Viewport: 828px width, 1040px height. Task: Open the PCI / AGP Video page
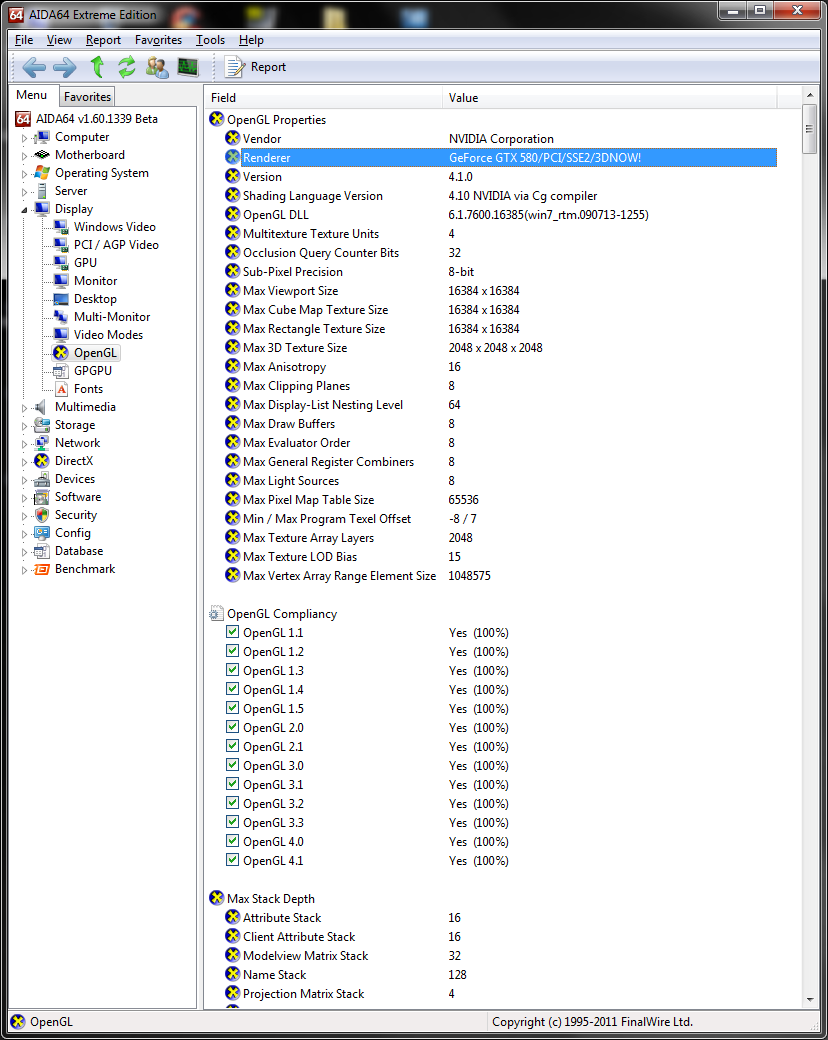coord(116,245)
